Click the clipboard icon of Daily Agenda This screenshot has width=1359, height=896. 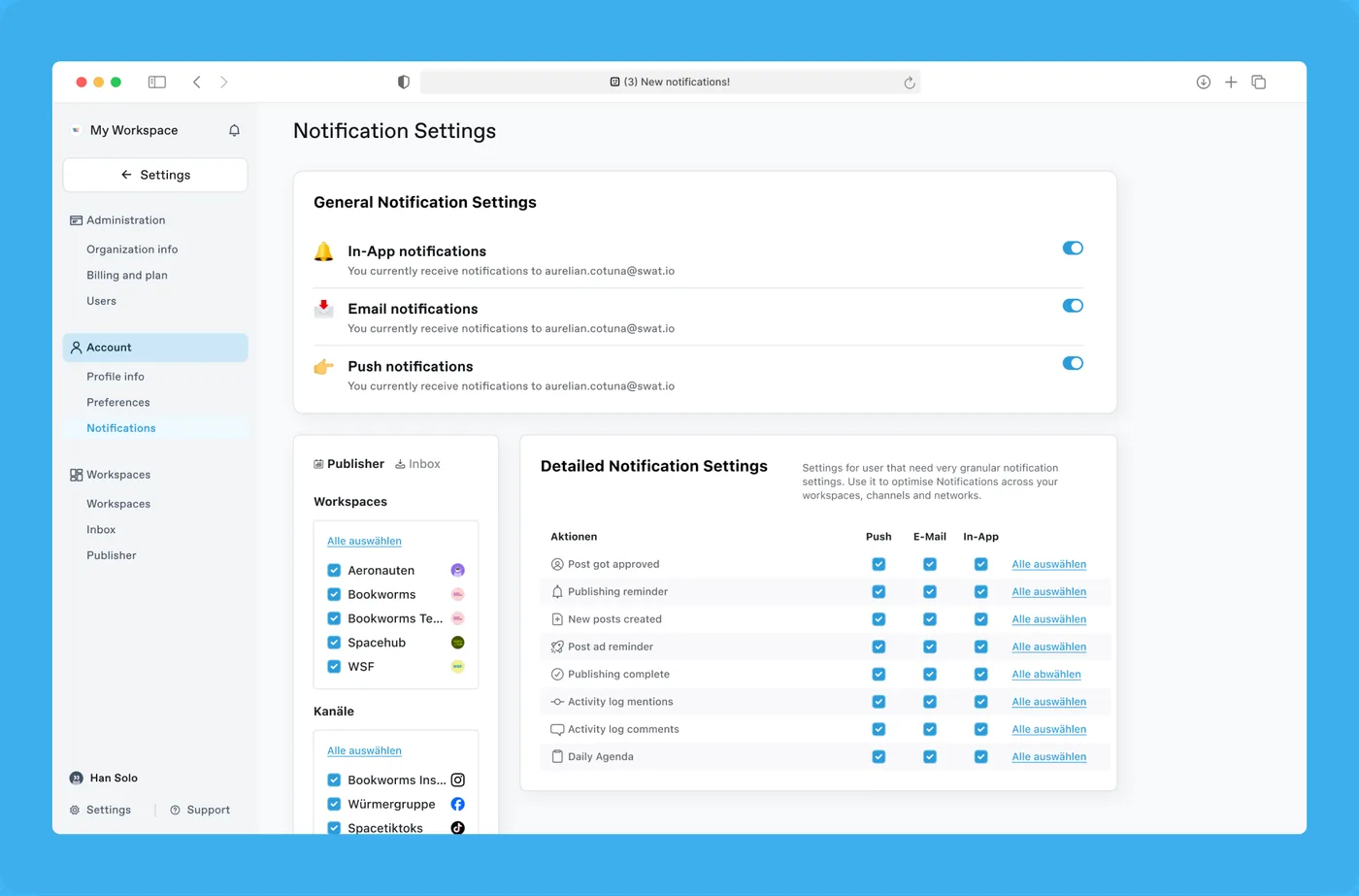coord(557,757)
